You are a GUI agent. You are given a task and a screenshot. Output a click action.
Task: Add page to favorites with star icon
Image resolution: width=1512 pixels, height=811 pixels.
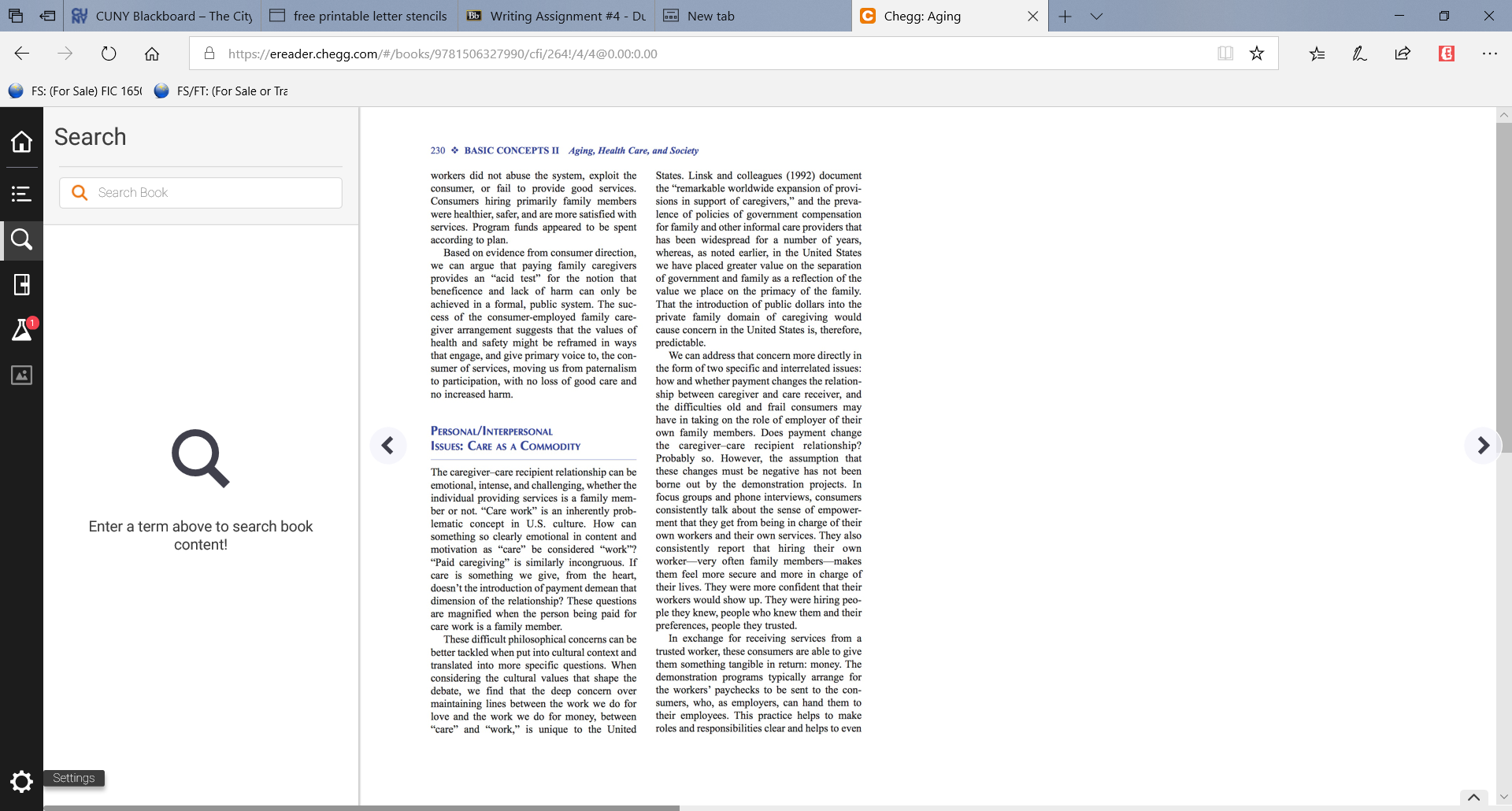click(1257, 54)
